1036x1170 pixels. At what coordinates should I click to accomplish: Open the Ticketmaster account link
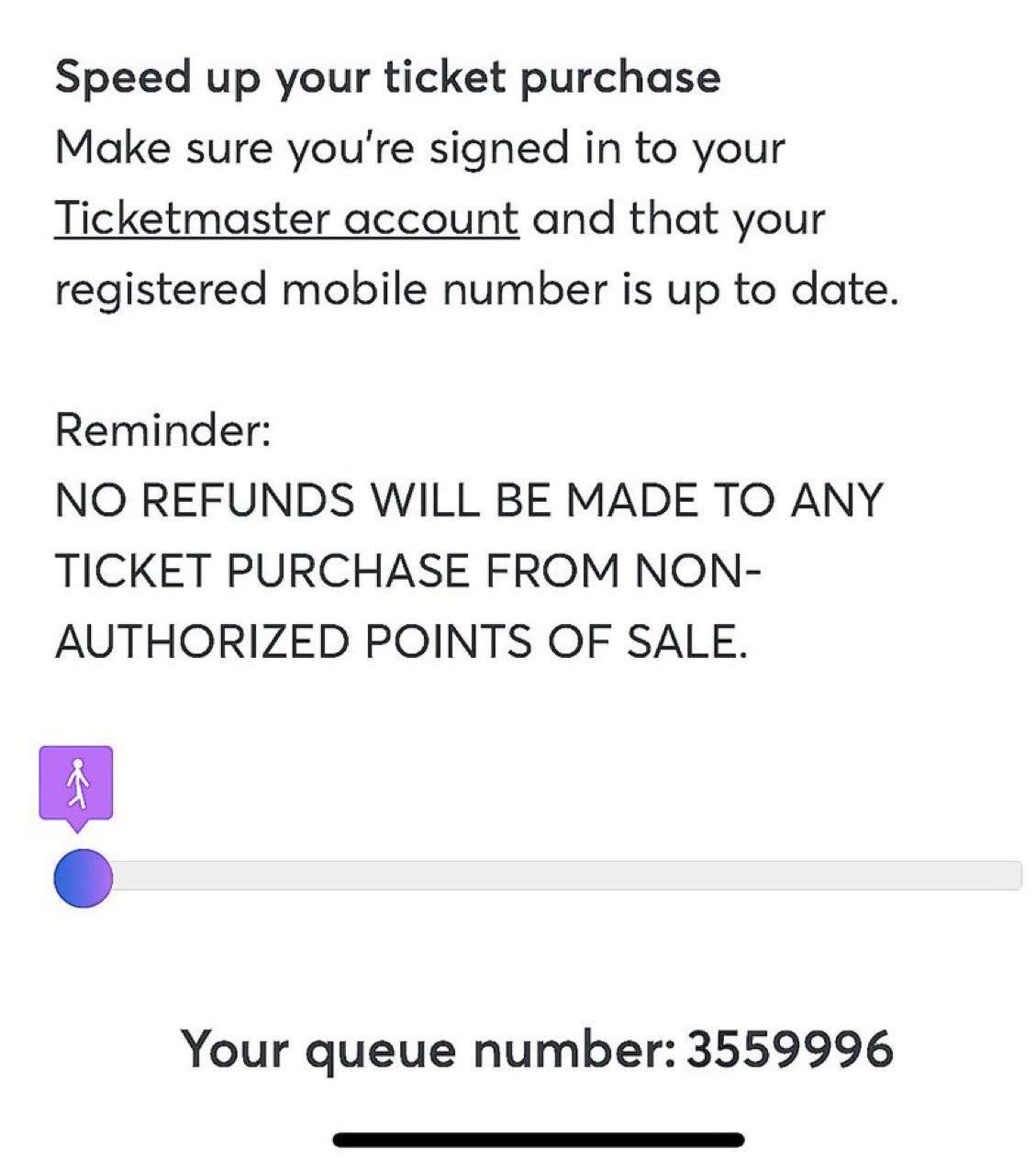pyautogui.click(x=286, y=218)
